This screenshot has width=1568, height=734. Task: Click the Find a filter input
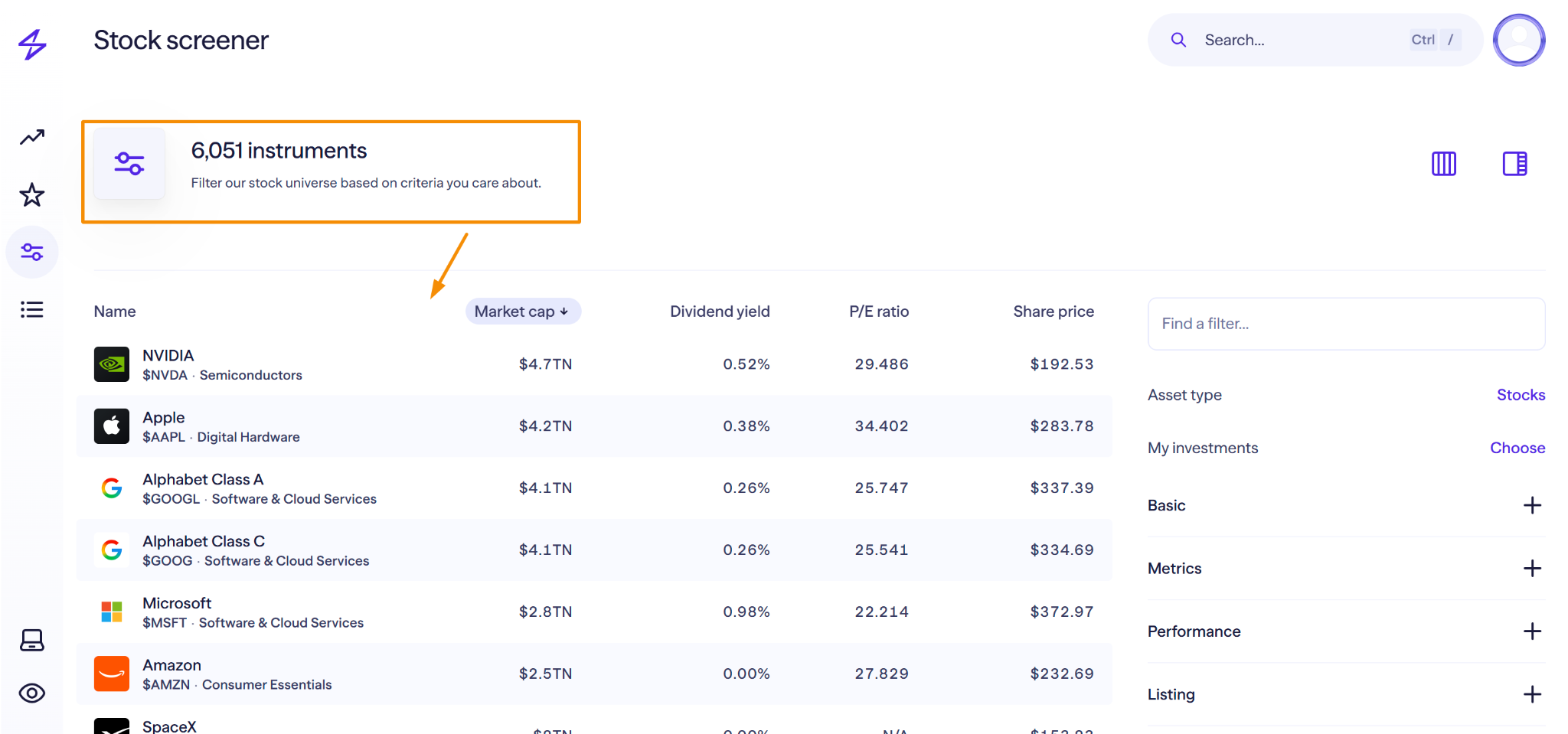pyautogui.click(x=1347, y=324)
